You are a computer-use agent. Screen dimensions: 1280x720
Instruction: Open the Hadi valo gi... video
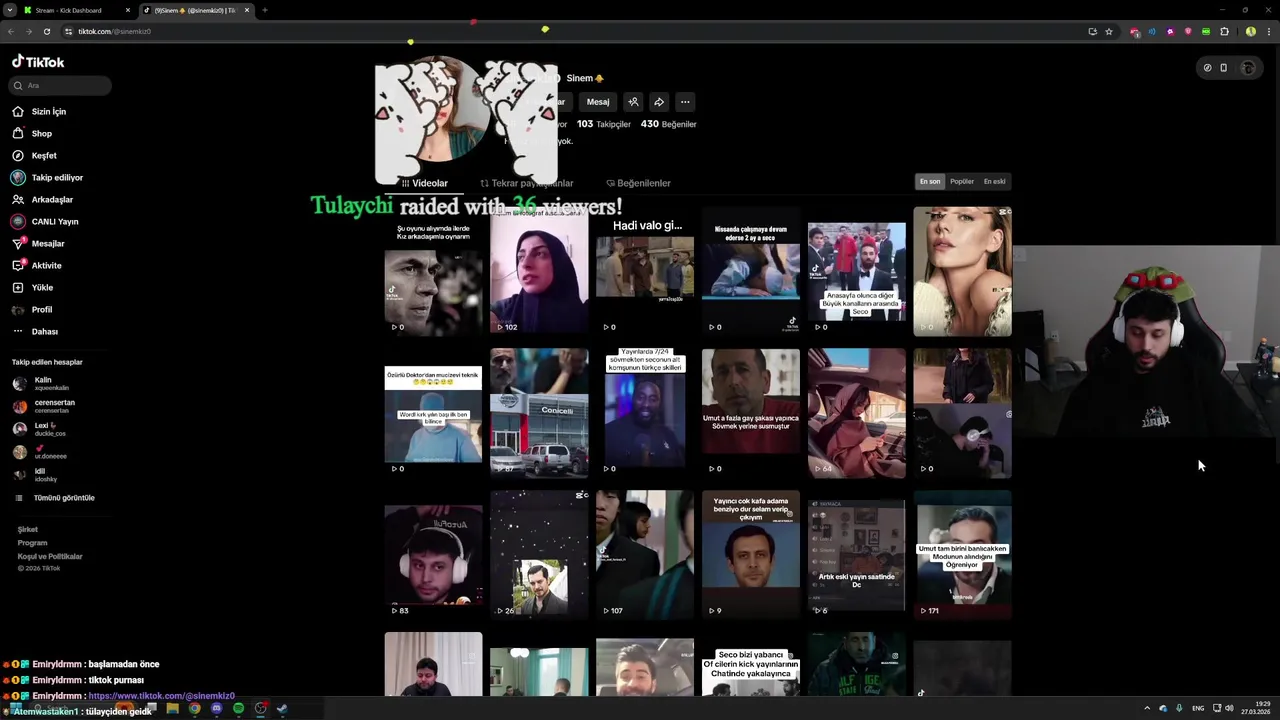pos(645,271)
